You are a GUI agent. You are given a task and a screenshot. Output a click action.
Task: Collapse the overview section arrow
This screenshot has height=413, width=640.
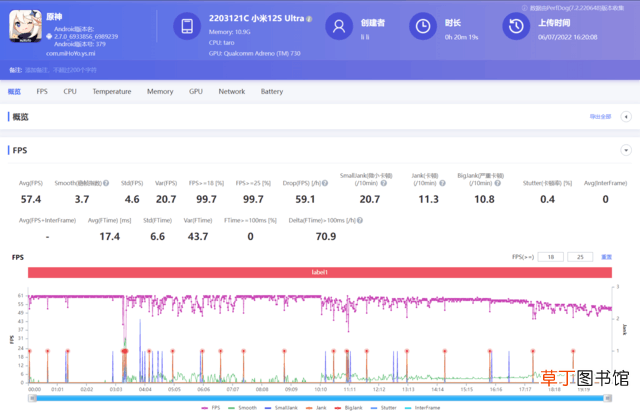[x=626, y=117]
